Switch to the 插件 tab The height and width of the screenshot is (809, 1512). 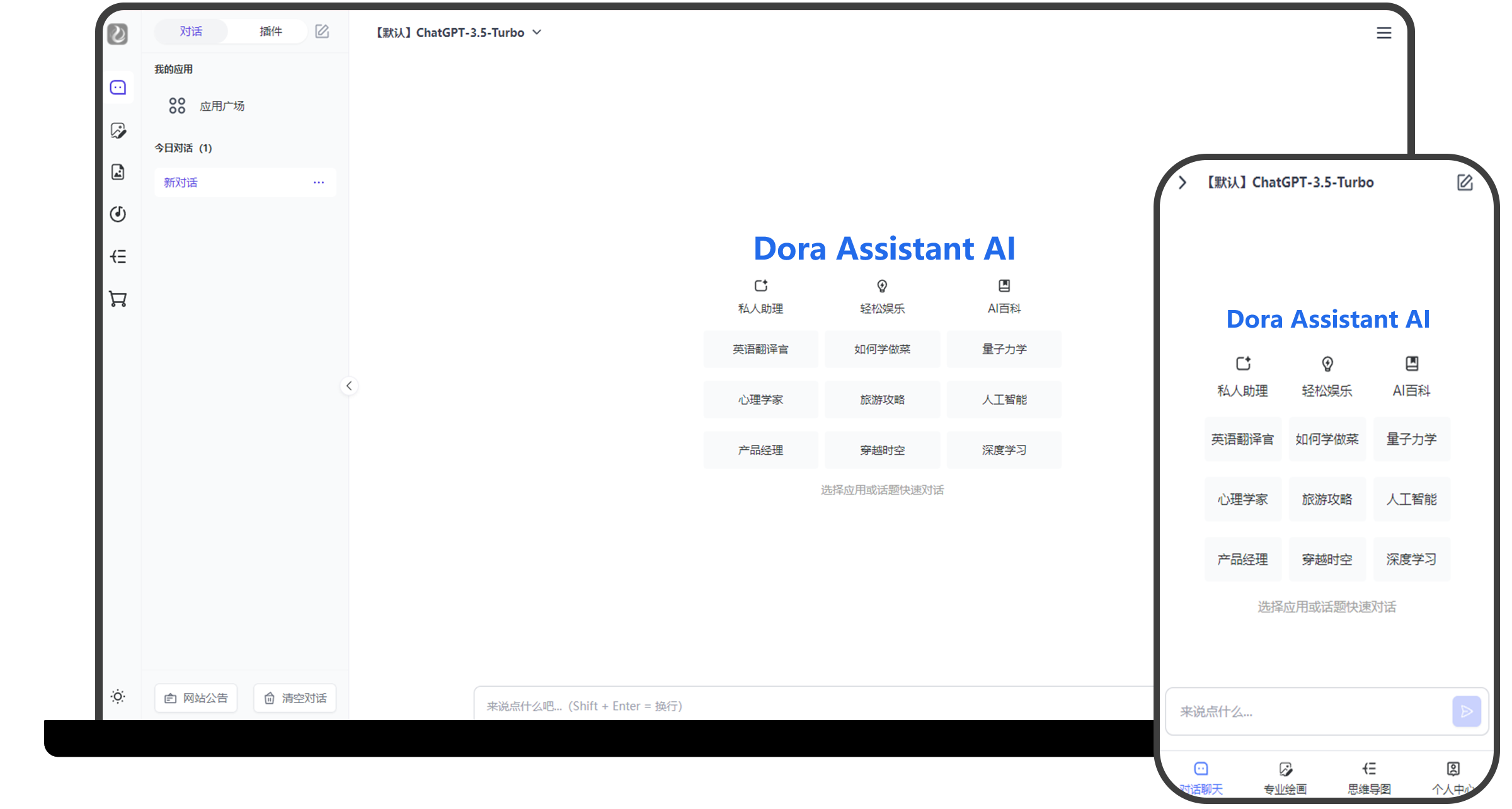pyautogui.click(x=271, y=32)
